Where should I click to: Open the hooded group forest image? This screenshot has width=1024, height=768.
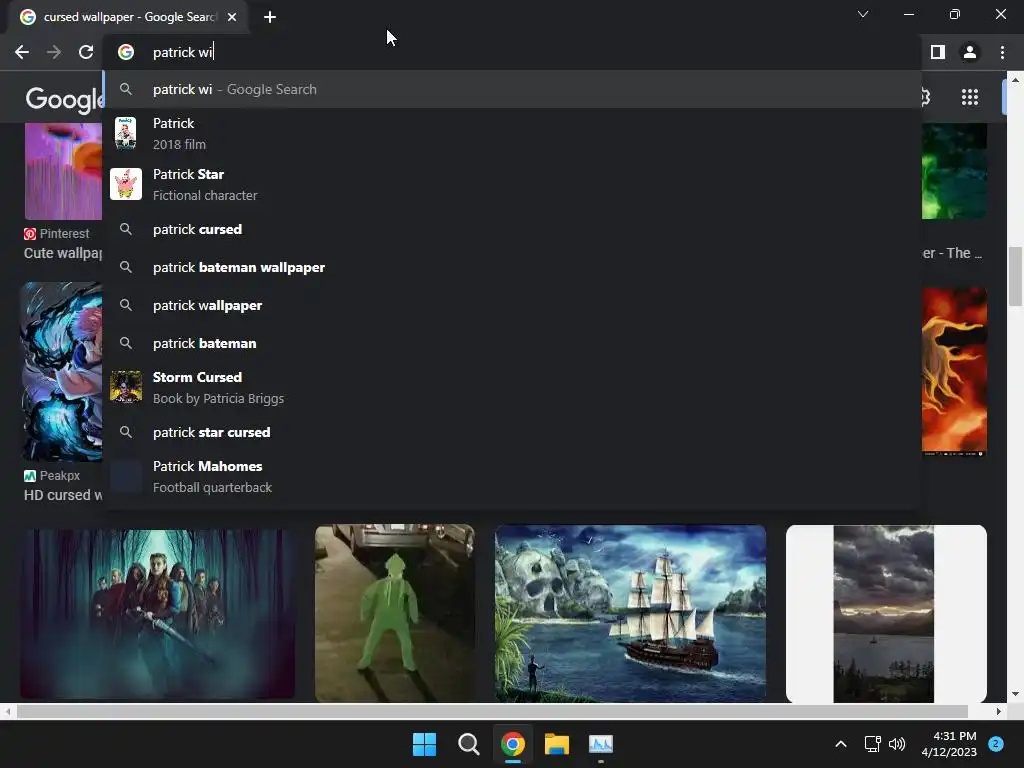click(x=157, y=614)
